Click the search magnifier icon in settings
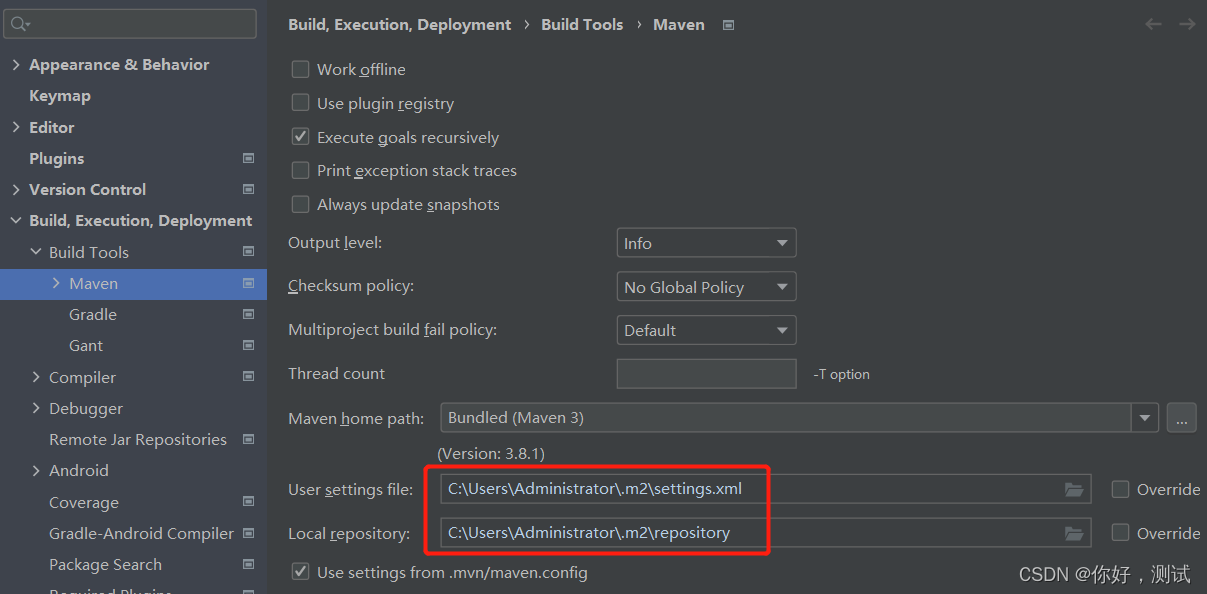The image size is (1207, 594). point(20,23)
